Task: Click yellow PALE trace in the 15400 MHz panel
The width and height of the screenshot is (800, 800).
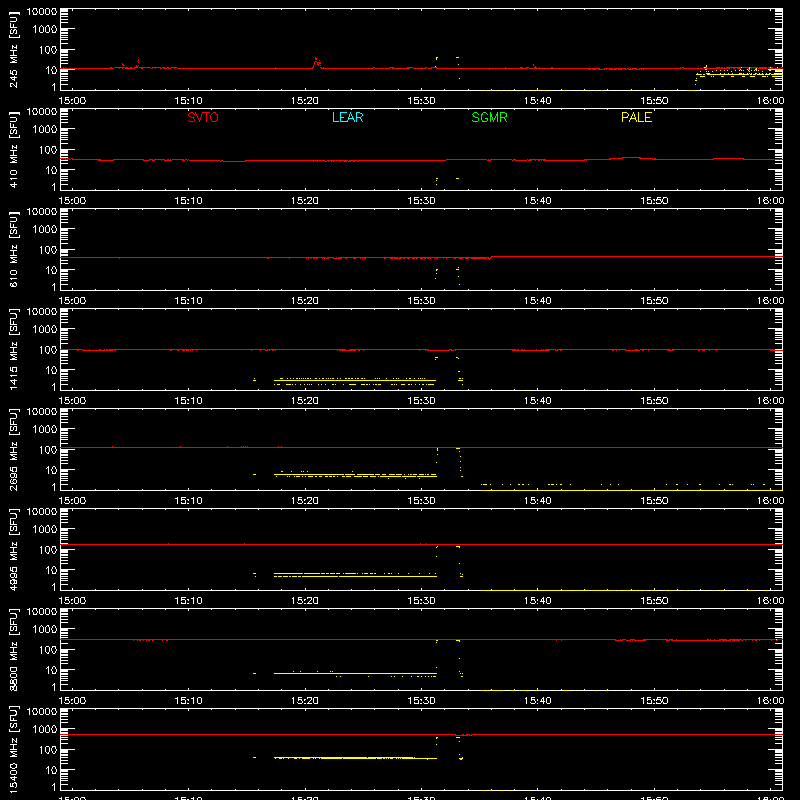Action: (x=355, y=758)
